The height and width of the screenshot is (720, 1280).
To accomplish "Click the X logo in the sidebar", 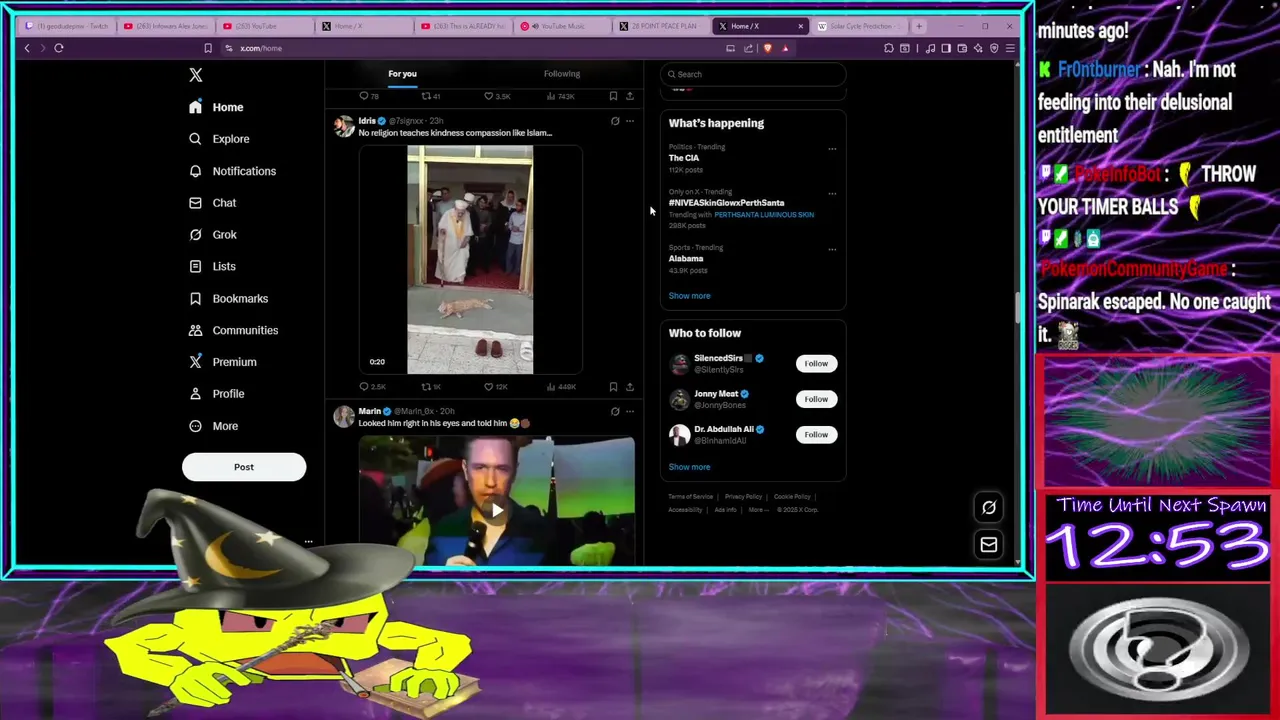I will (x=196, y=75).
